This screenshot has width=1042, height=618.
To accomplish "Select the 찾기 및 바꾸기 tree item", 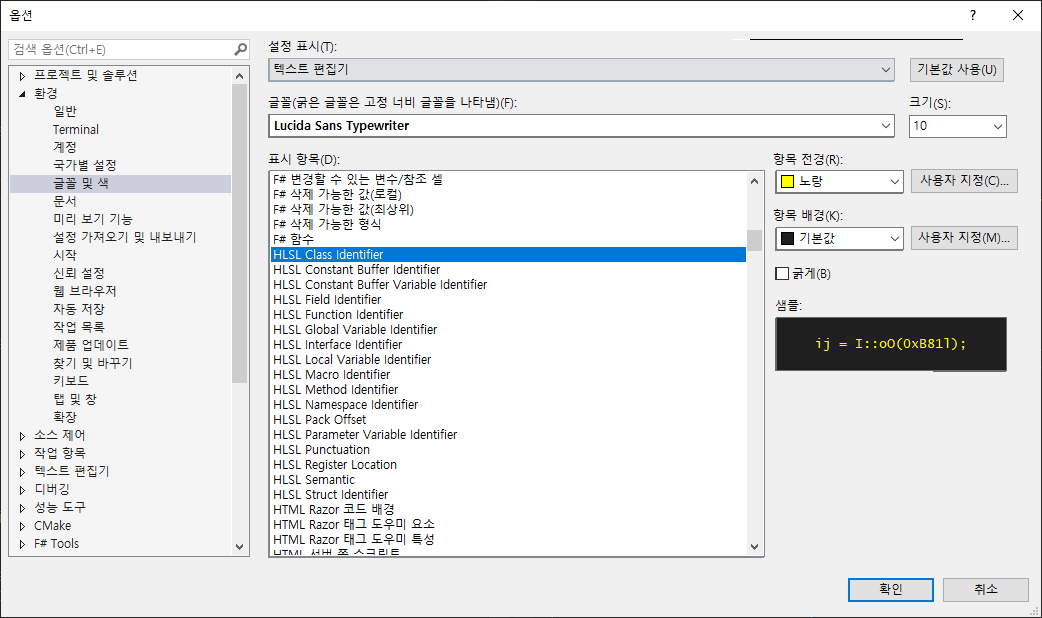I will (93, 363).
